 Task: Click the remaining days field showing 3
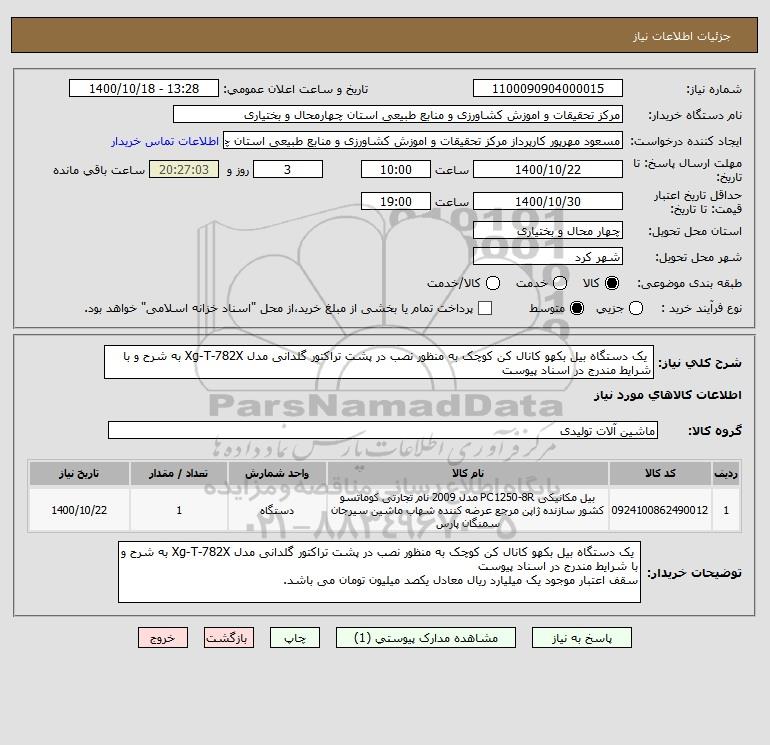point(288,169)
